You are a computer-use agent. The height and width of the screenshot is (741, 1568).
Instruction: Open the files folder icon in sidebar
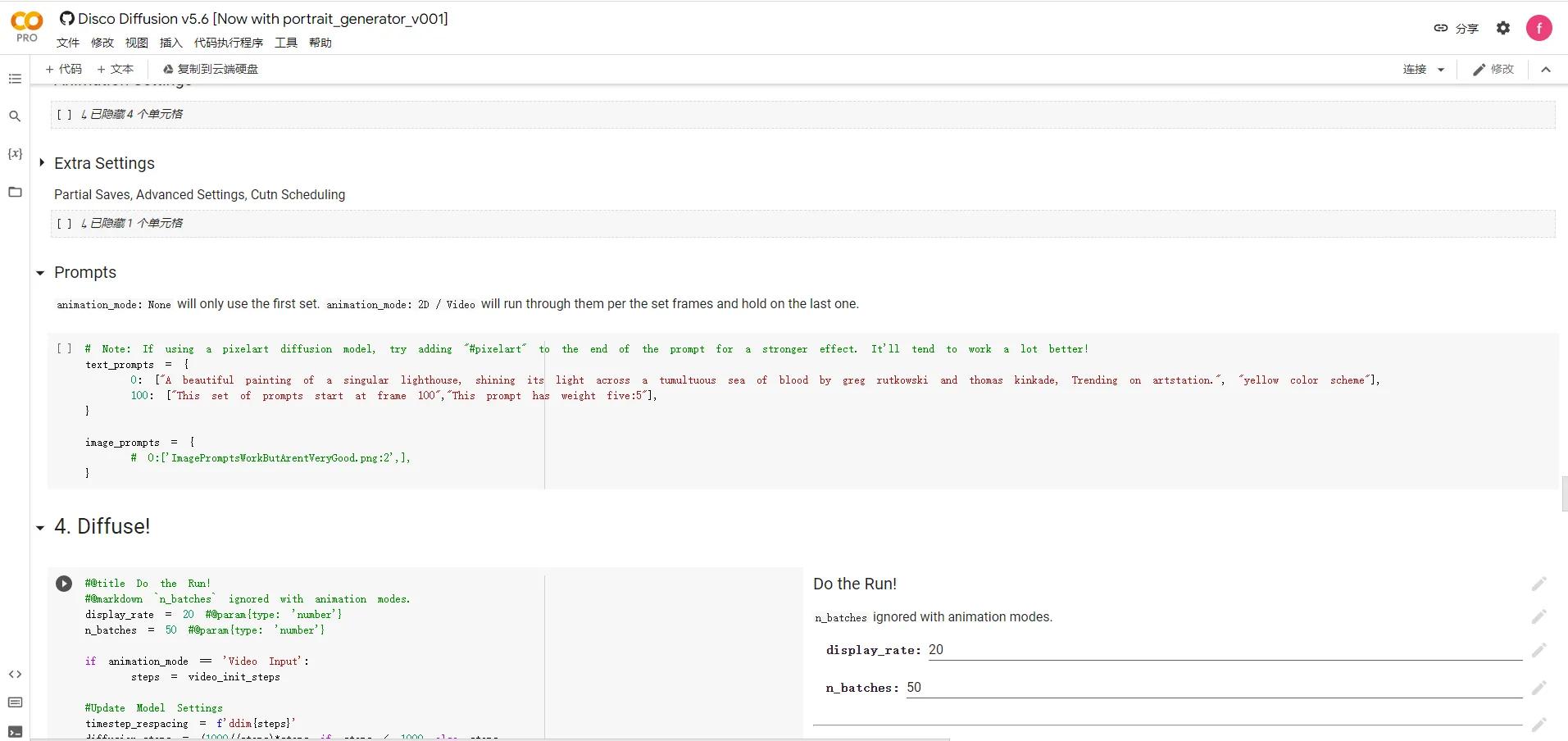[15, 192]
